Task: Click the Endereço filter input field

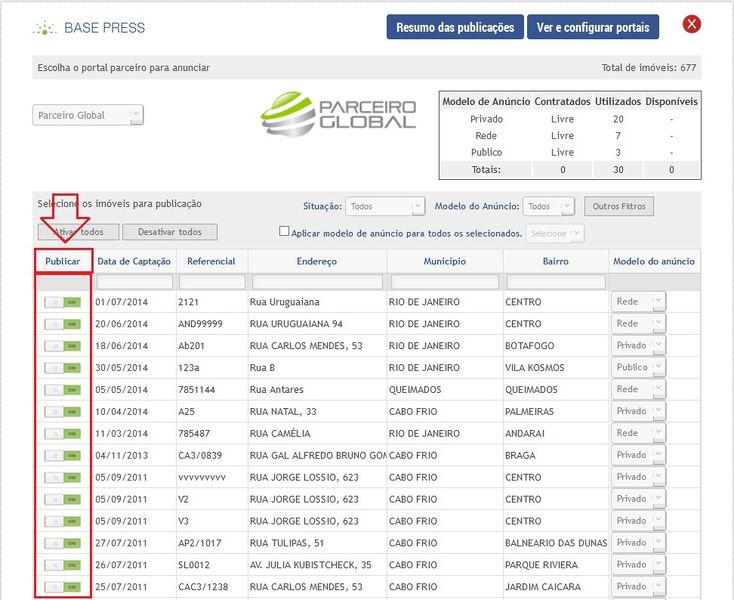Action: pos(316,282)
